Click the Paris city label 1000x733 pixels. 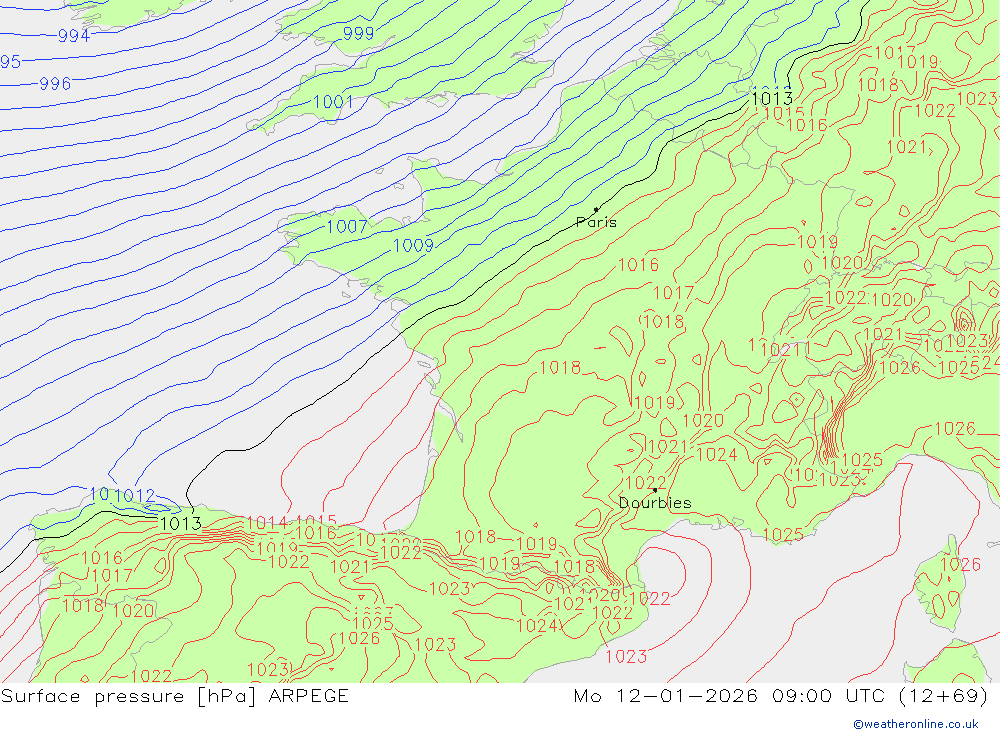coord(596,222)
